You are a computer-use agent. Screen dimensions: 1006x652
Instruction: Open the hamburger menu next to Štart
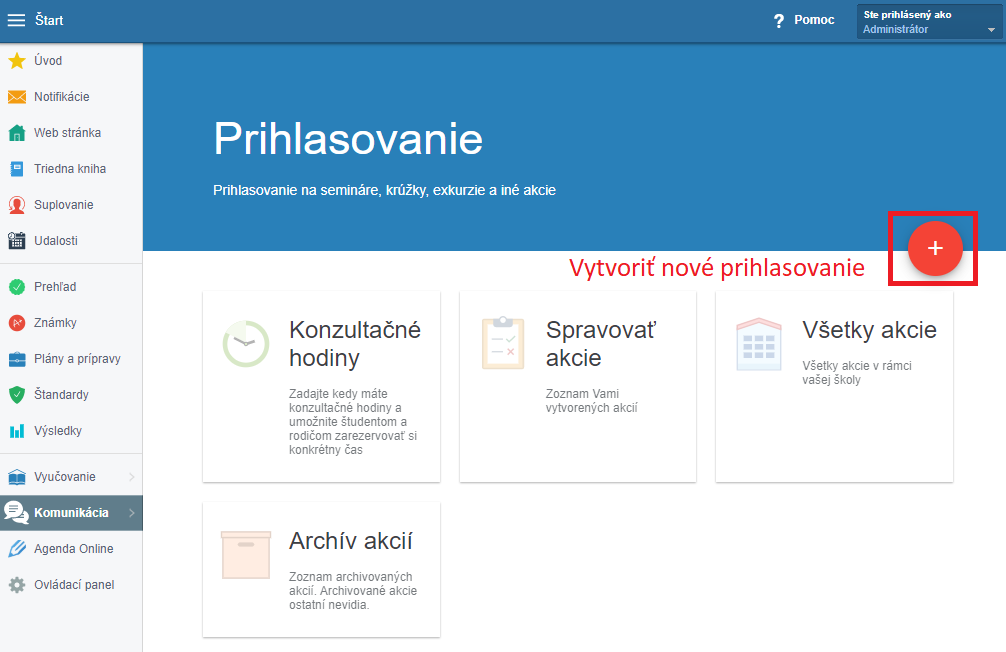17,20
